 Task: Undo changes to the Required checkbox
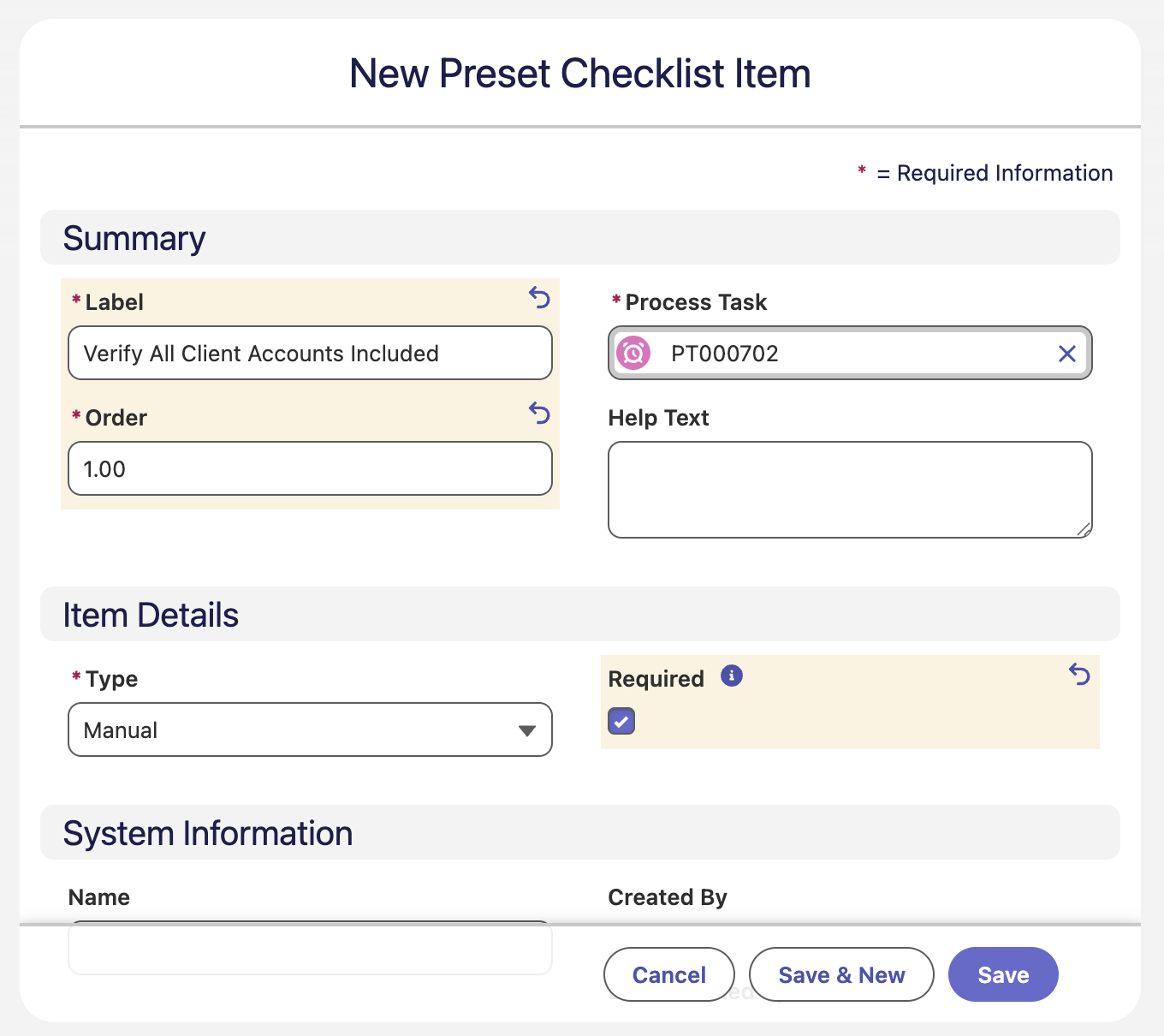click(x=1079, y=675)
